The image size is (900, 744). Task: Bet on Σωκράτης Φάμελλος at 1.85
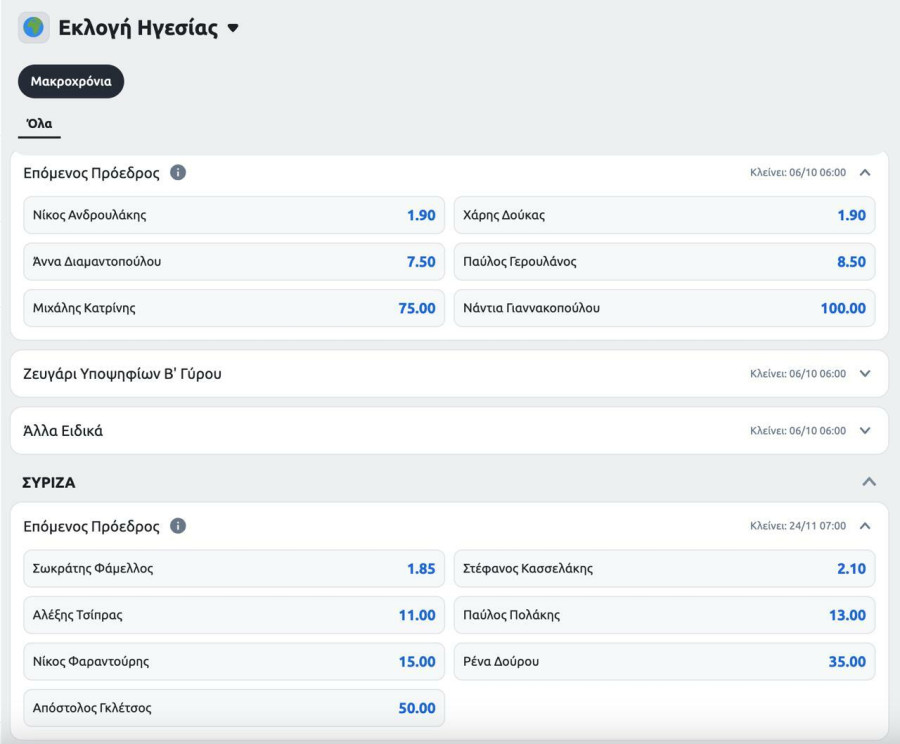coord(234,568)
